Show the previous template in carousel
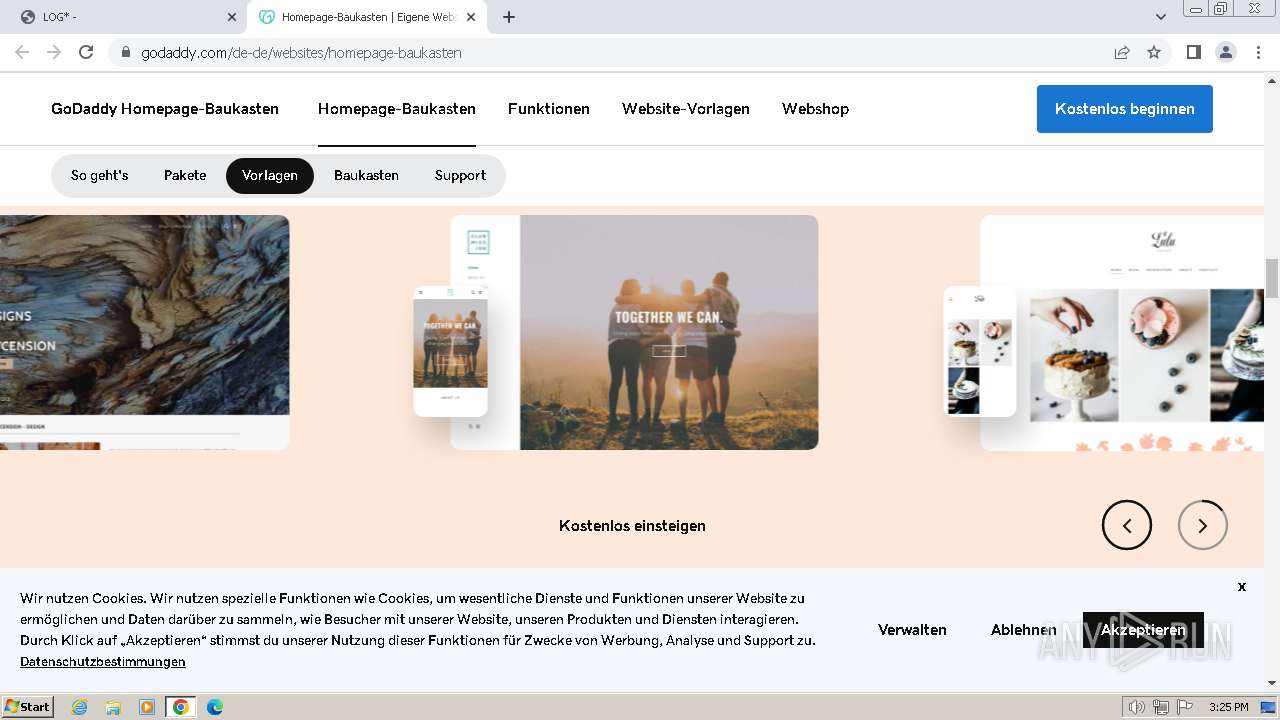This screenshot has height=720, width=1280. 1127,525
